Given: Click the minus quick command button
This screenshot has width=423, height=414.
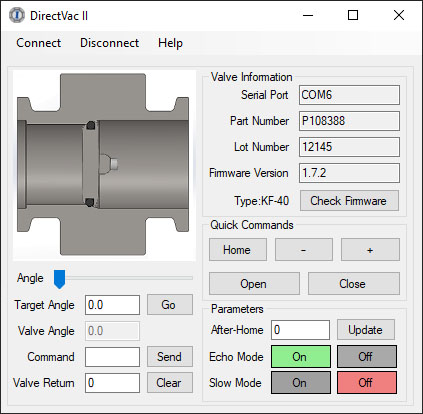Looking at the screenshot, I should pos(304,250).
